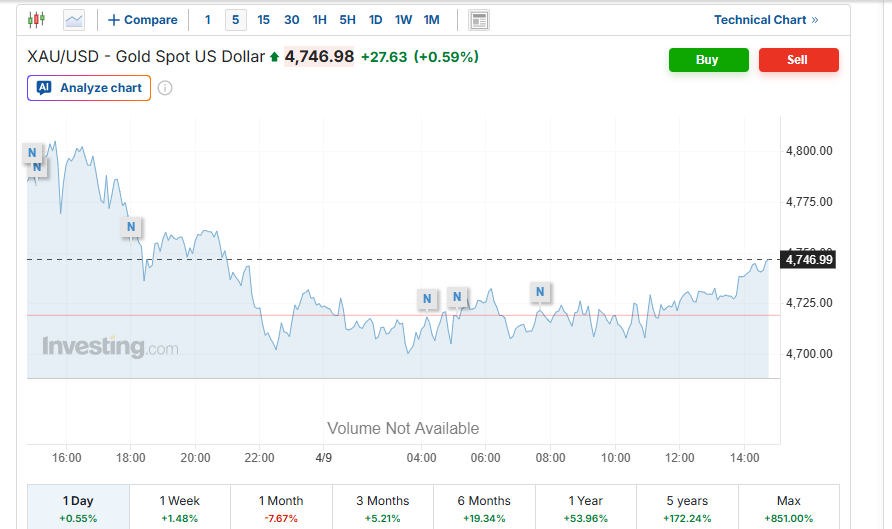Click info icon beside Analyze chart
This screenshot has width=892, height=529.
(x=165, y=88)
